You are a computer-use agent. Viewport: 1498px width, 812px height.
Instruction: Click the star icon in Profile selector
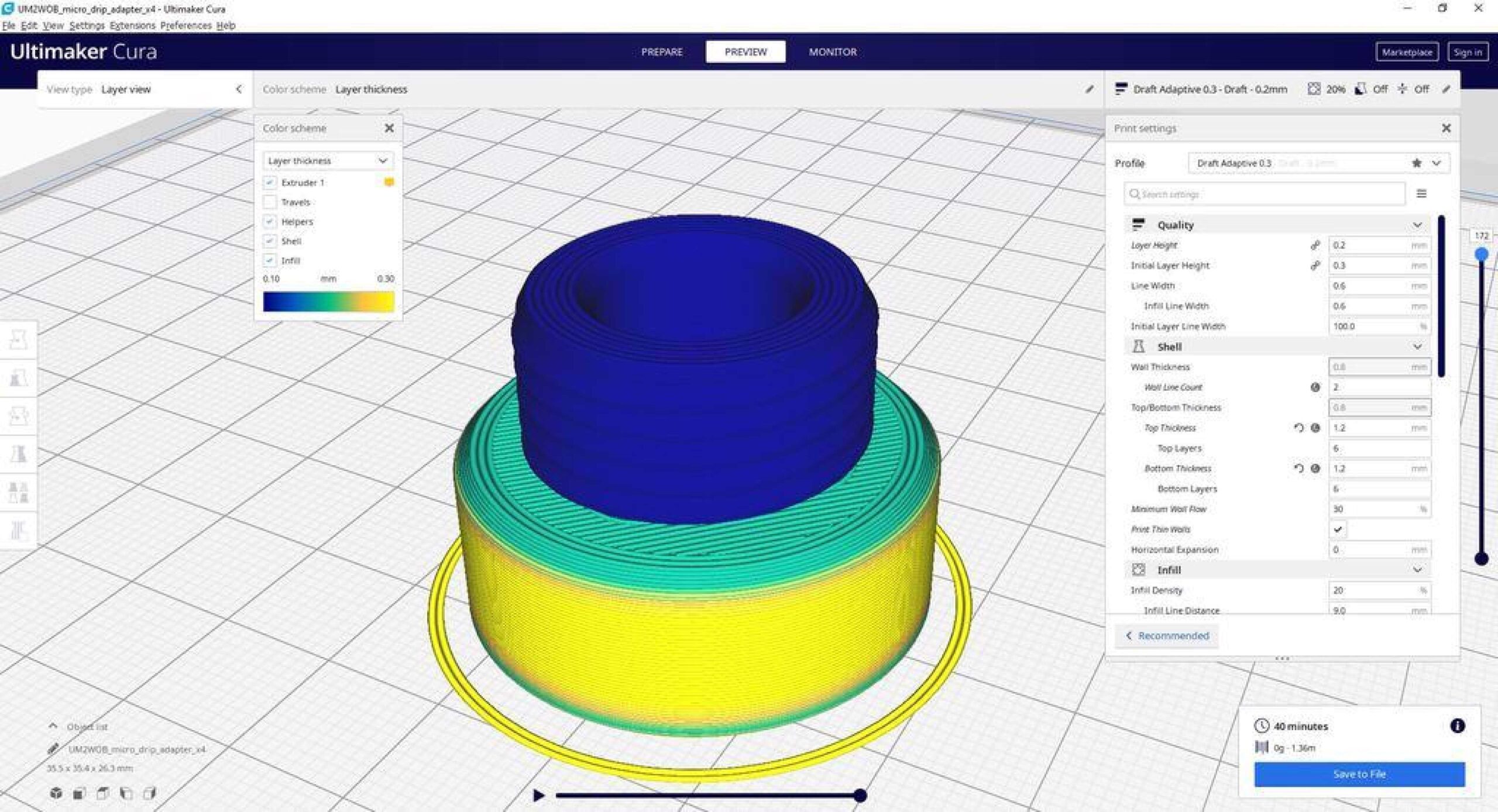1417,163
